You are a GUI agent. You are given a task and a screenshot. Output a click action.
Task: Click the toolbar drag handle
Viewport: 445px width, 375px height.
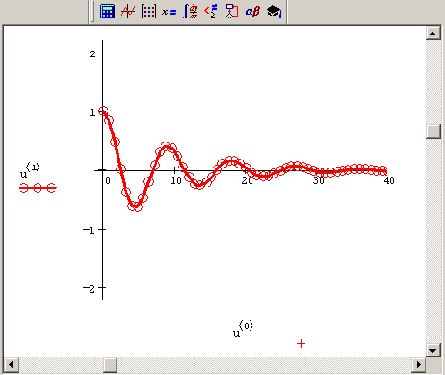pyautogui.click(x=91, y=11)
